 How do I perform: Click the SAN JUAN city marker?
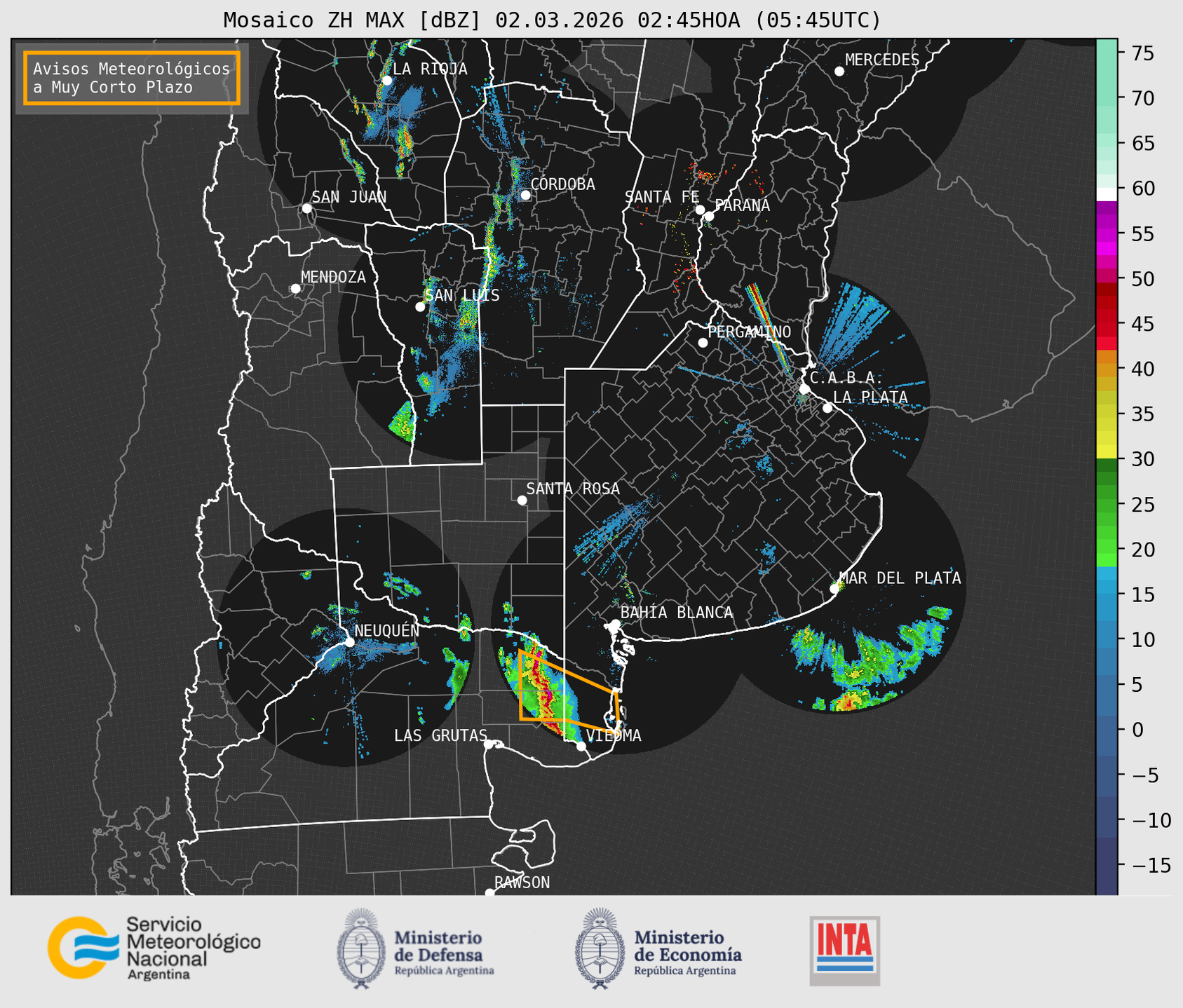306,208
